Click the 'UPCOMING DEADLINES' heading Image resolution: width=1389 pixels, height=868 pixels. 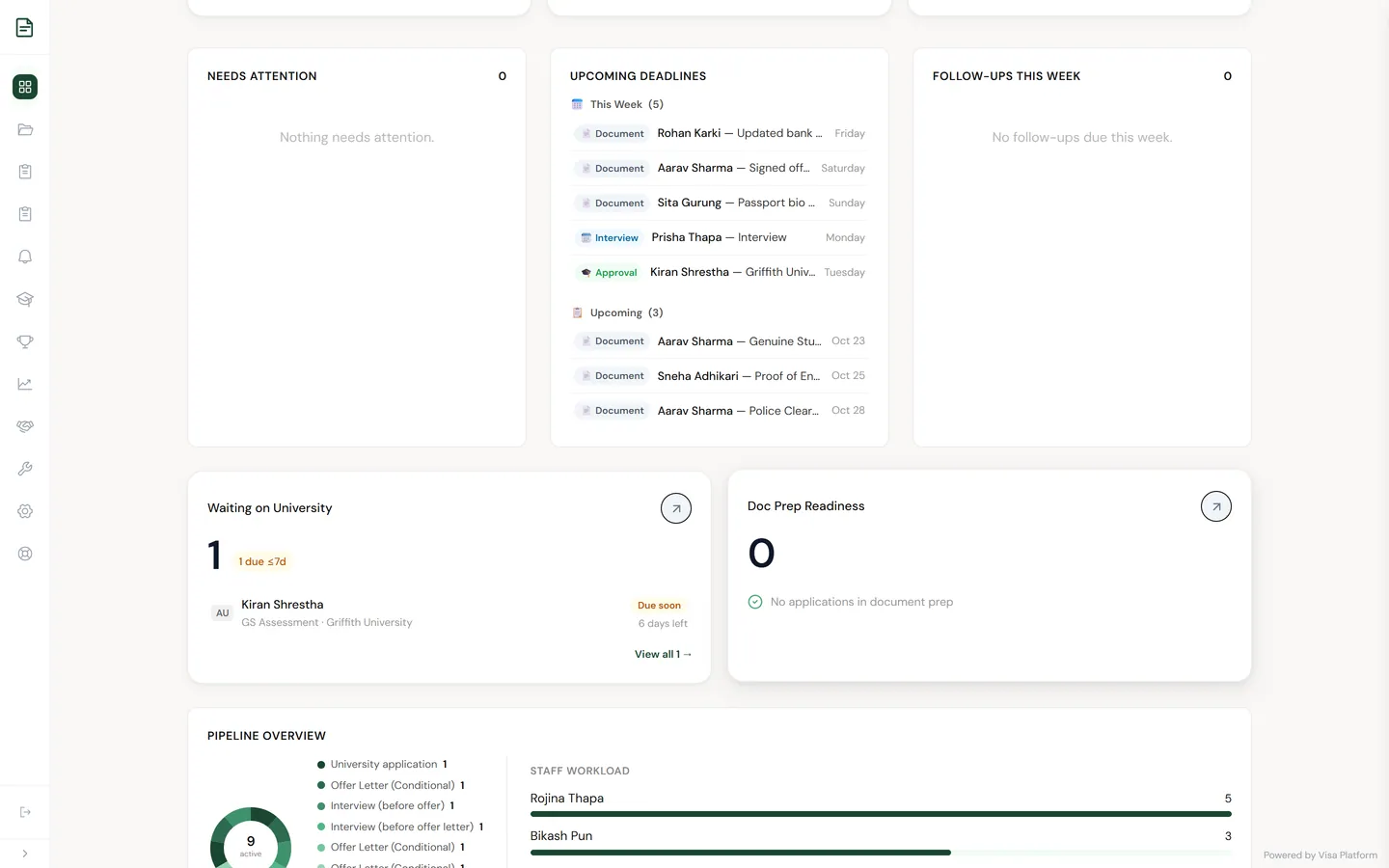pos(638,76)
